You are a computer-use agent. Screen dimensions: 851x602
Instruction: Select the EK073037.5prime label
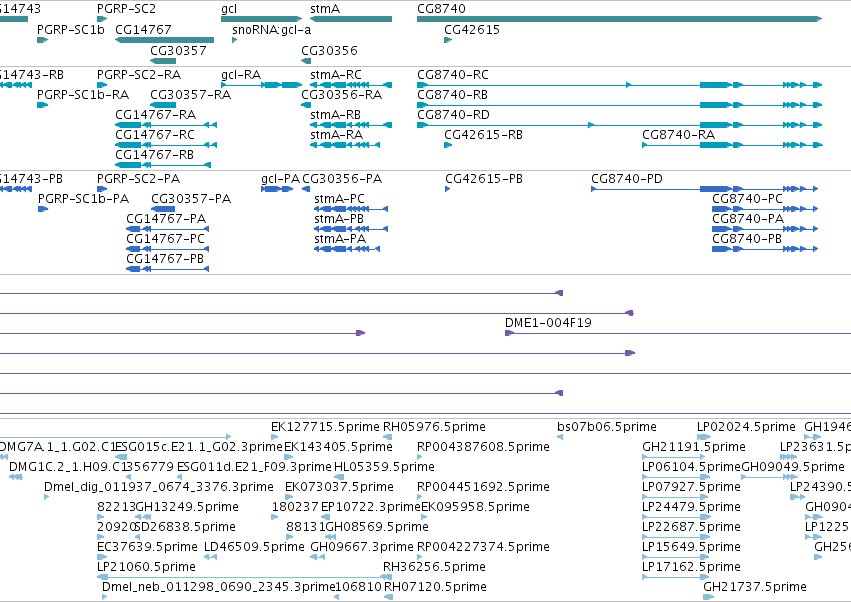pos(339,487)
